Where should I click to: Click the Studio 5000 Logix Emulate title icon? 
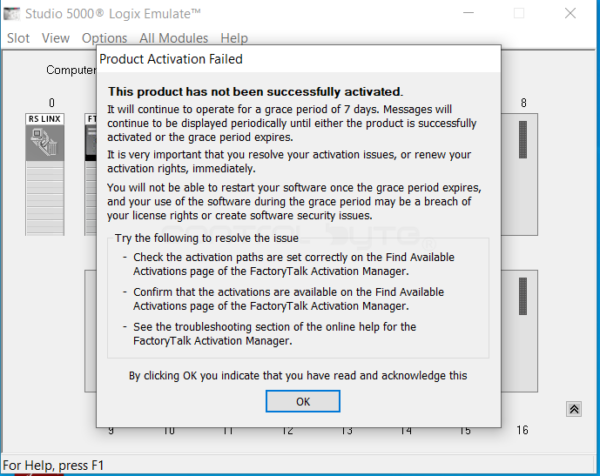11,14
